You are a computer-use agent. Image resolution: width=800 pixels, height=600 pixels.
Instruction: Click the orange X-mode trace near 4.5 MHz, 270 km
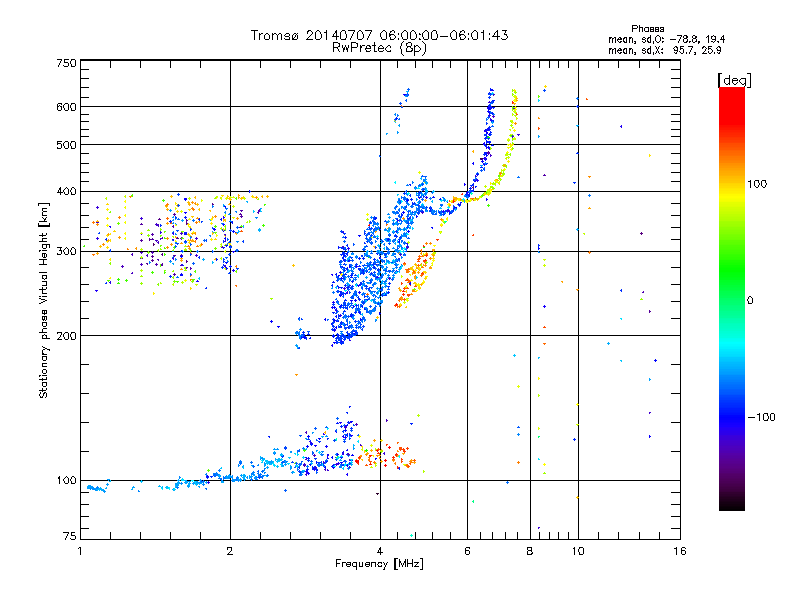pyautogui.click(x=416, y=276)
